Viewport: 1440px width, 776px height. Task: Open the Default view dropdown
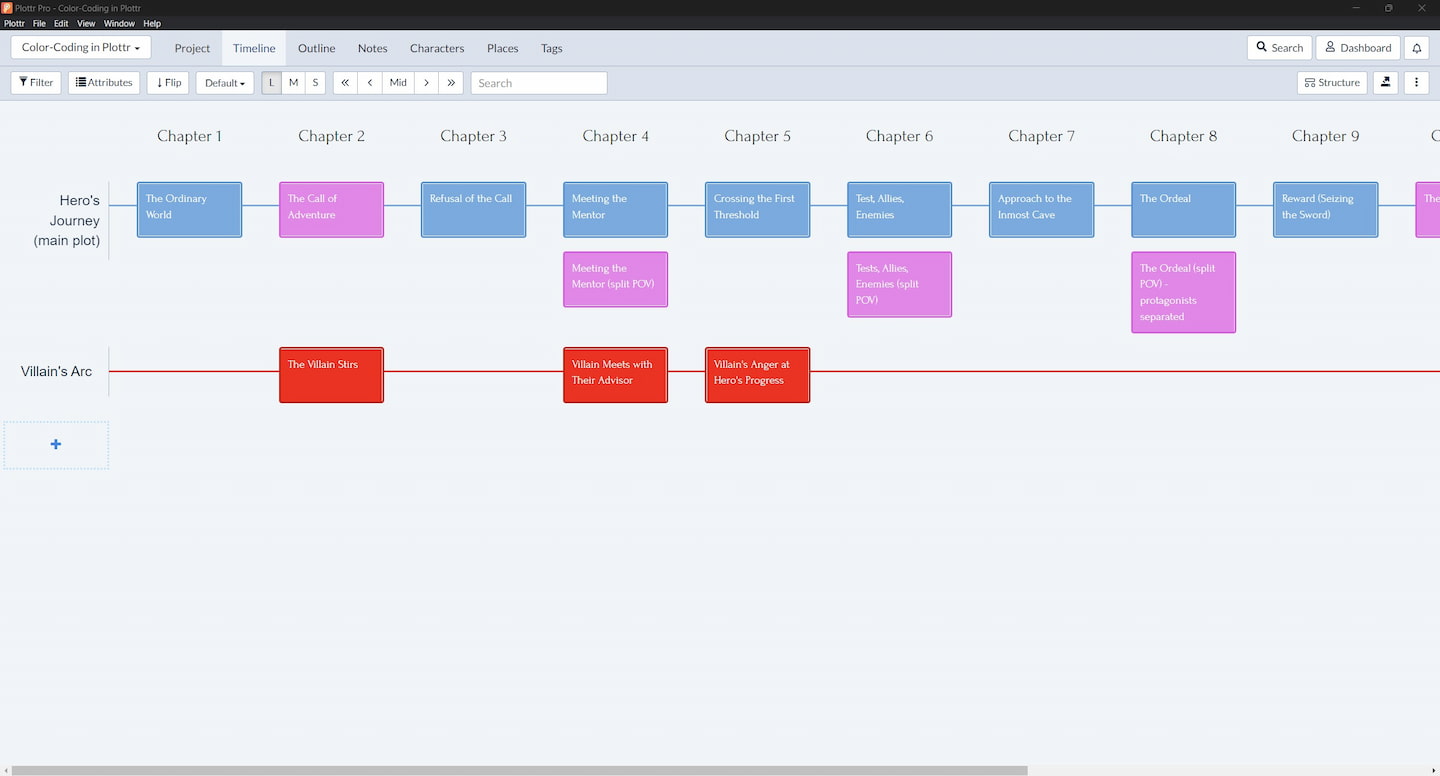[224, 82]
